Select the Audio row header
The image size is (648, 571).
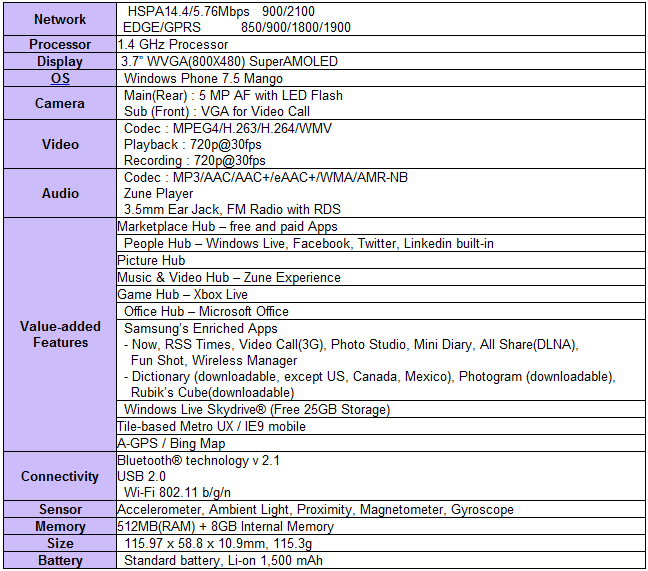pyautogui.click(x=60, y=194)
